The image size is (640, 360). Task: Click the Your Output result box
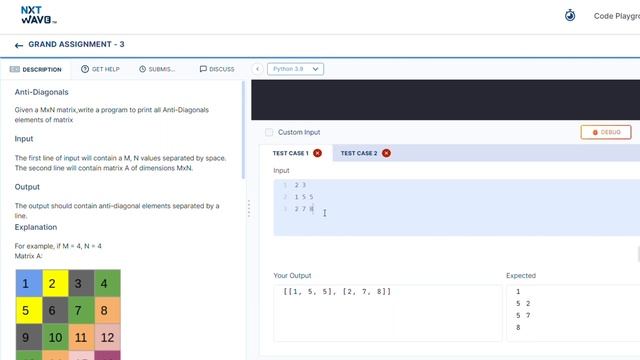pos(388,313)
